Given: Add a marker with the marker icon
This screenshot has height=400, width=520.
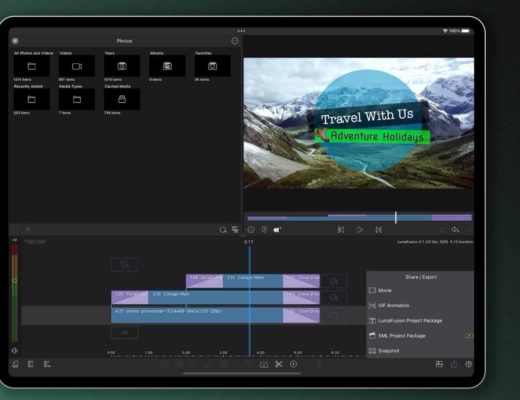Looking at the screenshot, I should coord(264,230).
